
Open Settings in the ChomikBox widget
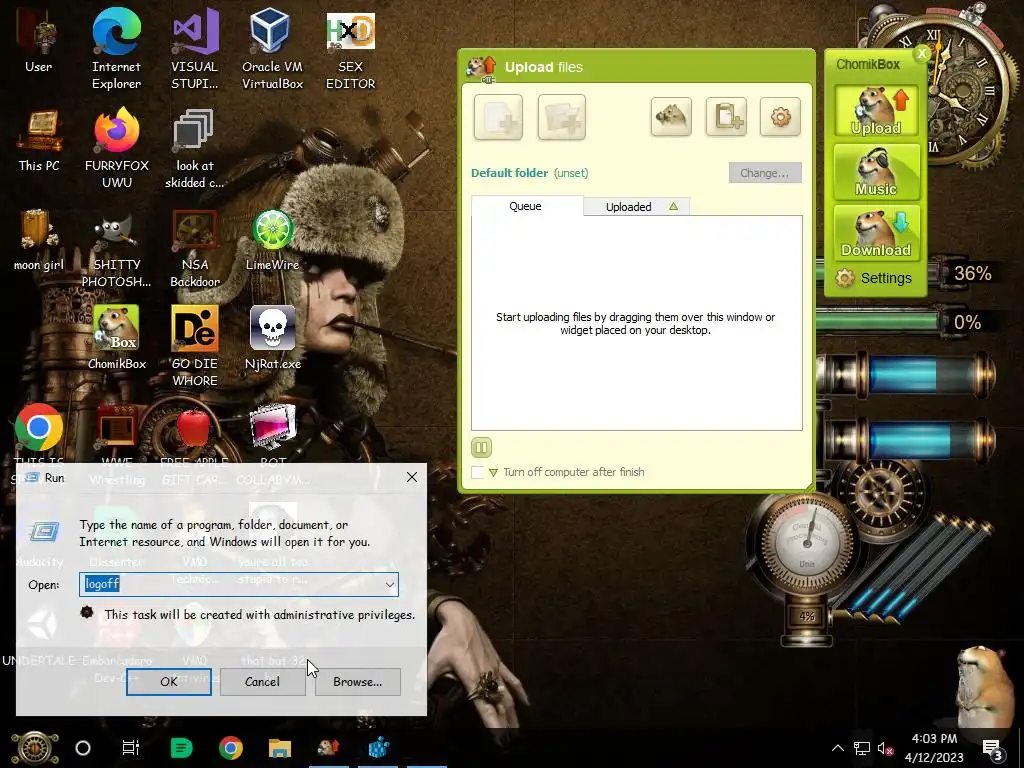point(874,278)
